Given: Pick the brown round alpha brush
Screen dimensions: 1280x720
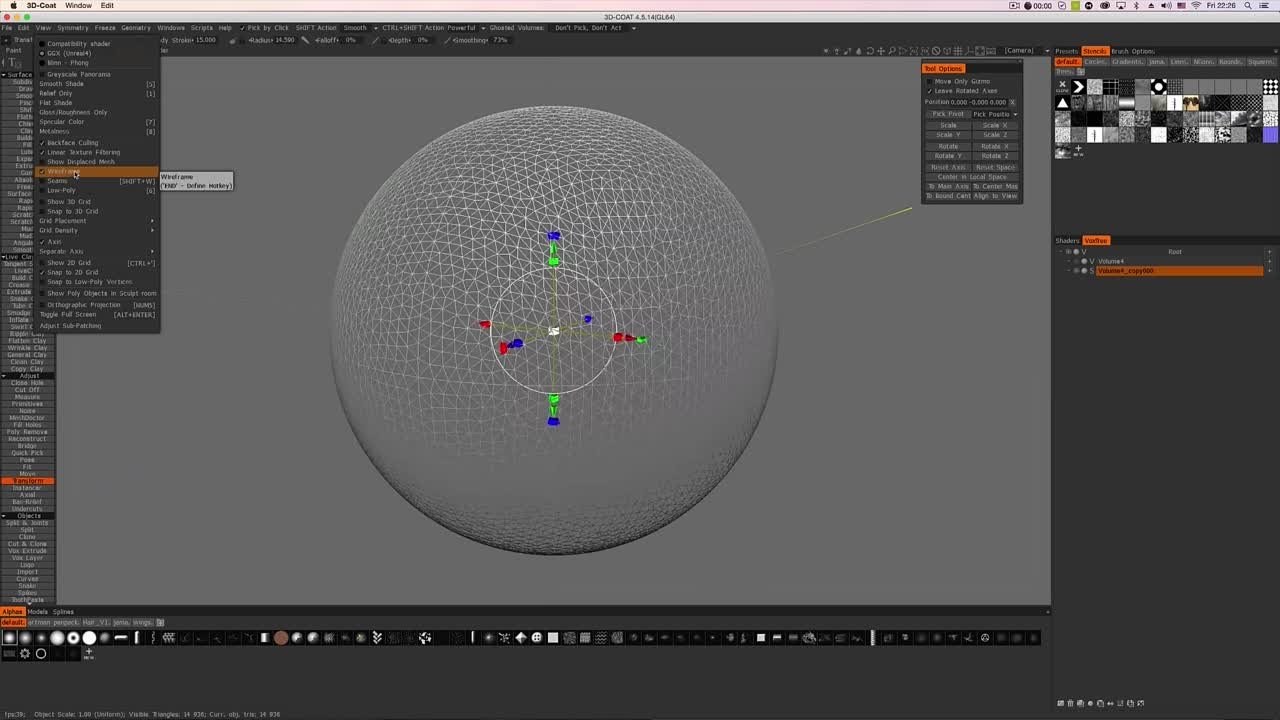Looking at the screenshot, I should point(281,638).
